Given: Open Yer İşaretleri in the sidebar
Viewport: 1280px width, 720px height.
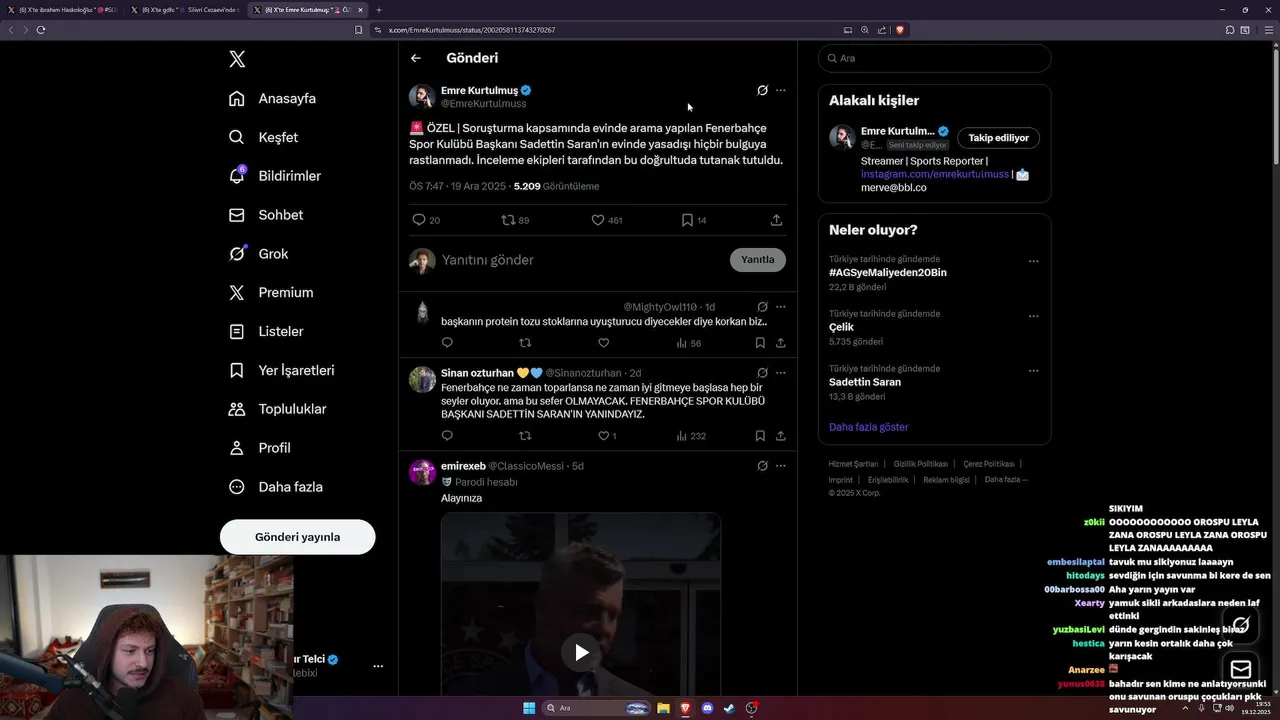Looking at the screenshot, I should pyautogui.click(x=281, y=370).
